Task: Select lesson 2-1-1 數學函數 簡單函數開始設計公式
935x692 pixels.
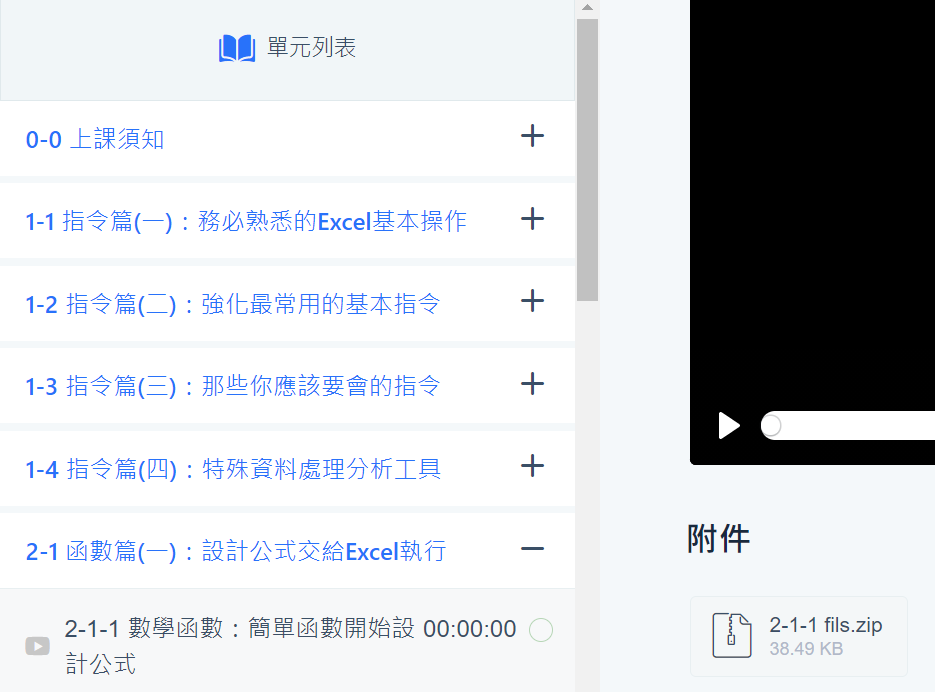Action: pyautogui.click(x=239, y=645)
